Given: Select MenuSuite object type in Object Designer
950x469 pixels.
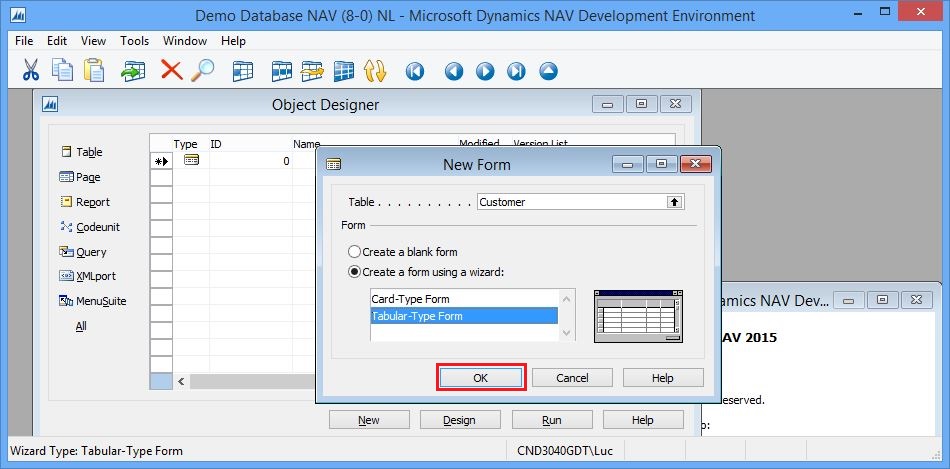Looking at the screenshot, I should (x=93, y=301).
